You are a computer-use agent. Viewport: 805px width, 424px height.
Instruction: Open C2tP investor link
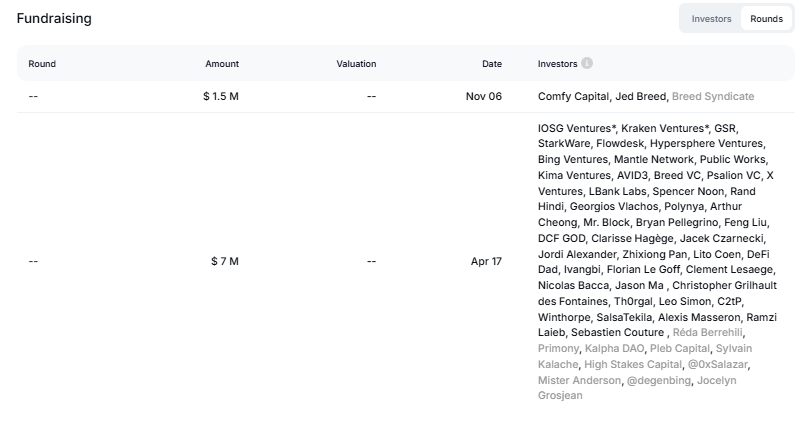729,301
